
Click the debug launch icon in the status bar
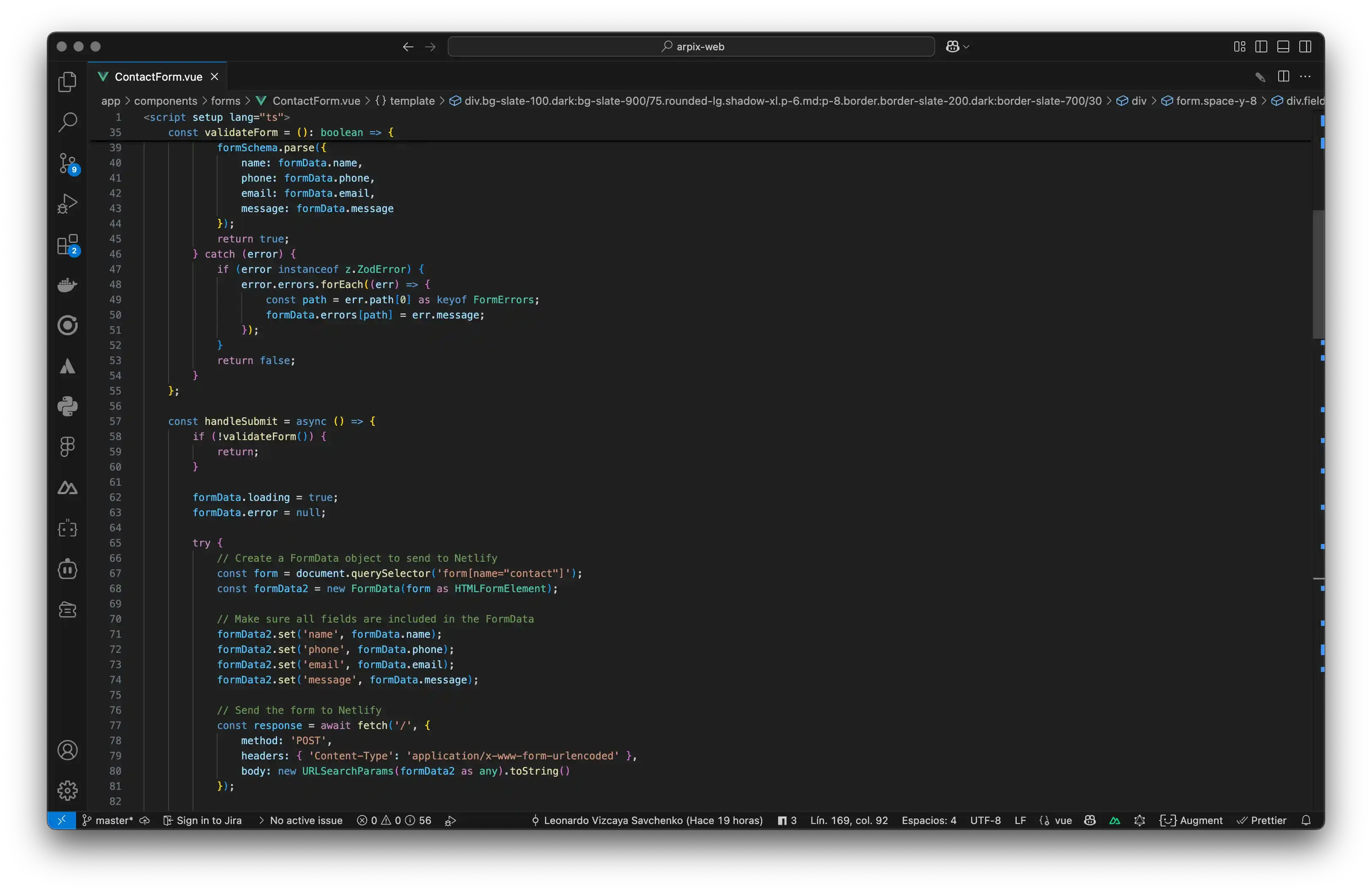451,821
